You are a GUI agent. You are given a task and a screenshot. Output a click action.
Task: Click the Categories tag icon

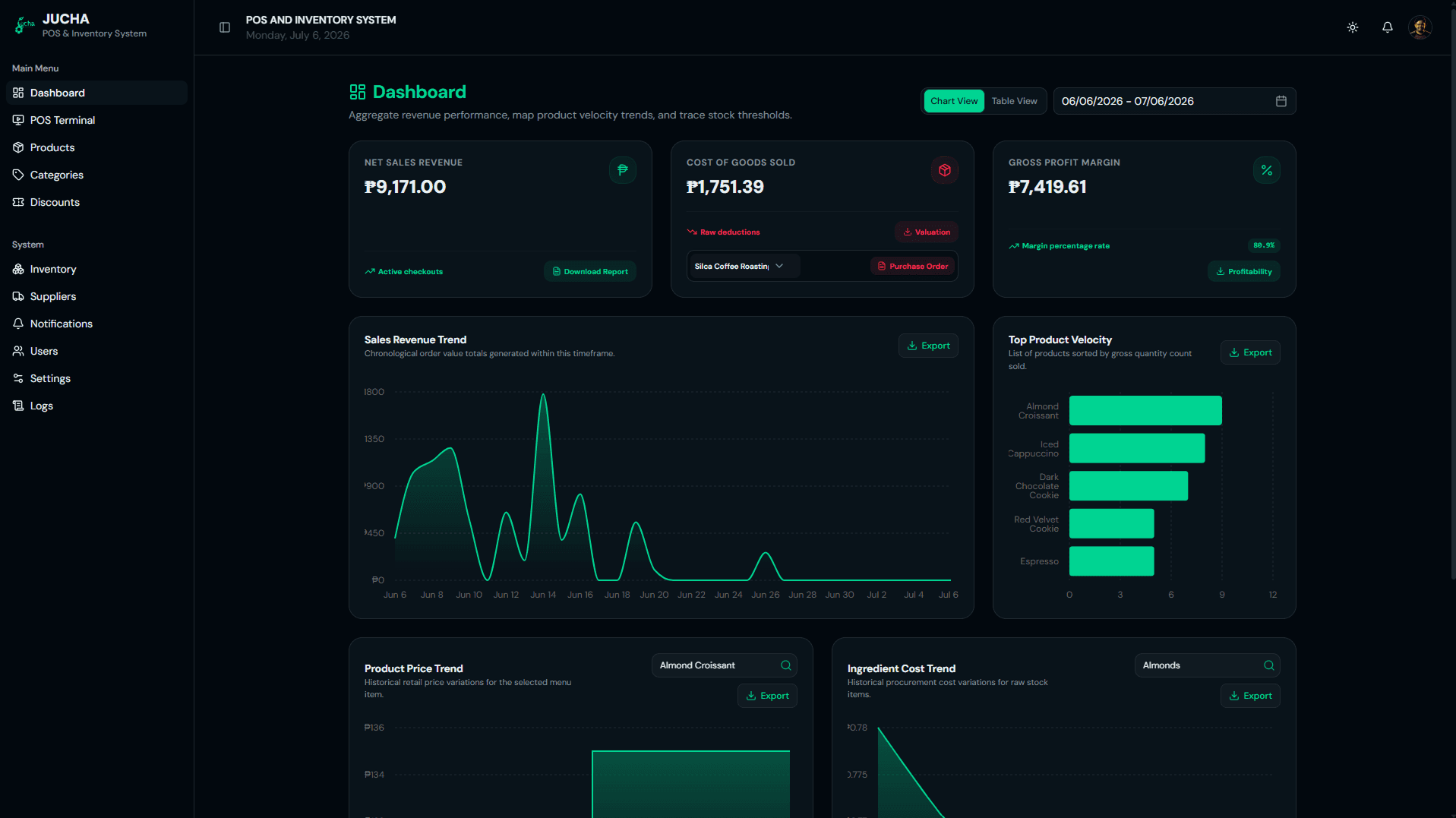[x=18, y=175]
